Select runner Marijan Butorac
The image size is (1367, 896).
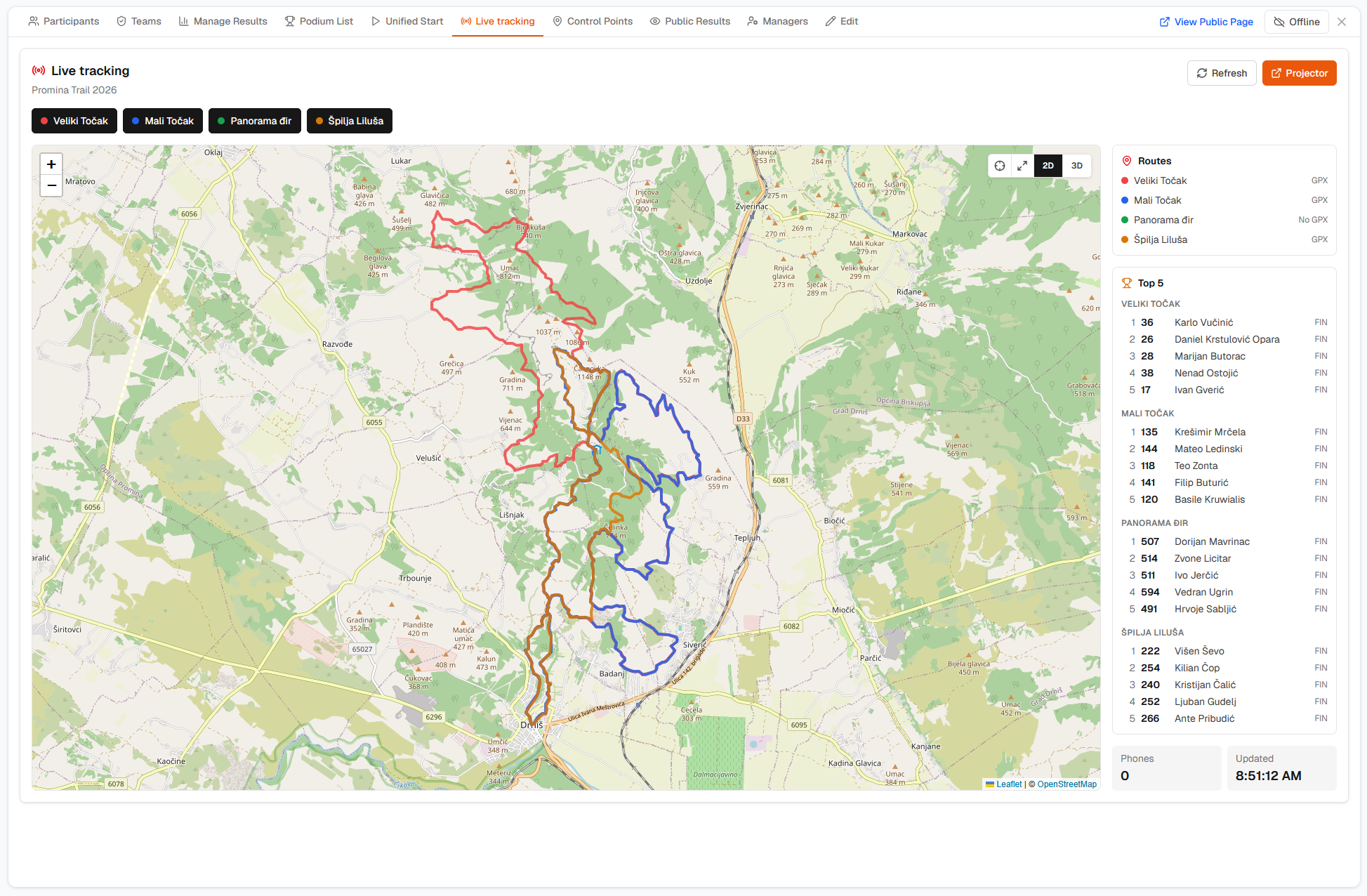(x=1224, y=356)
